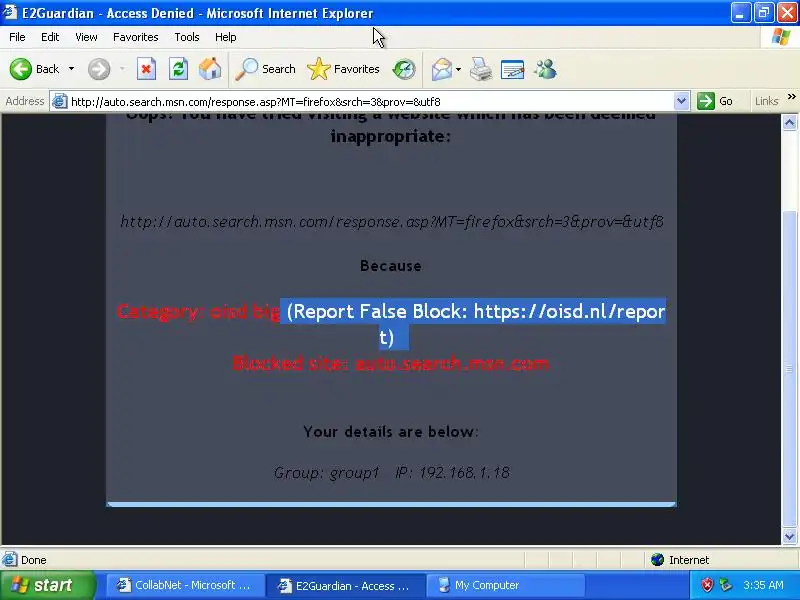Open the Windows start button
Screen dimensions: 800x600
coord(47,585)
